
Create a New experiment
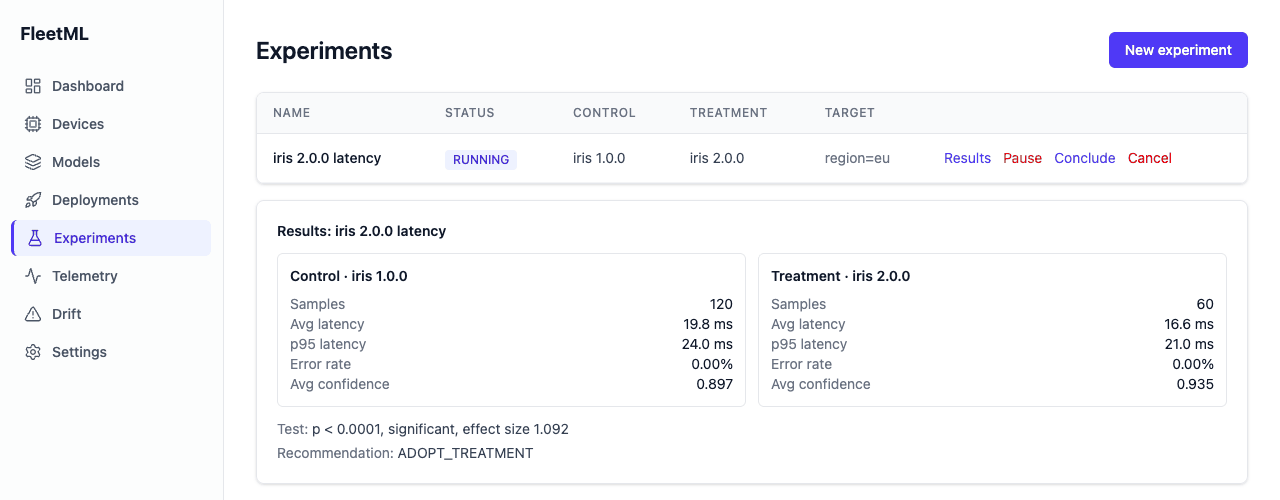[x=1178, y=50]
